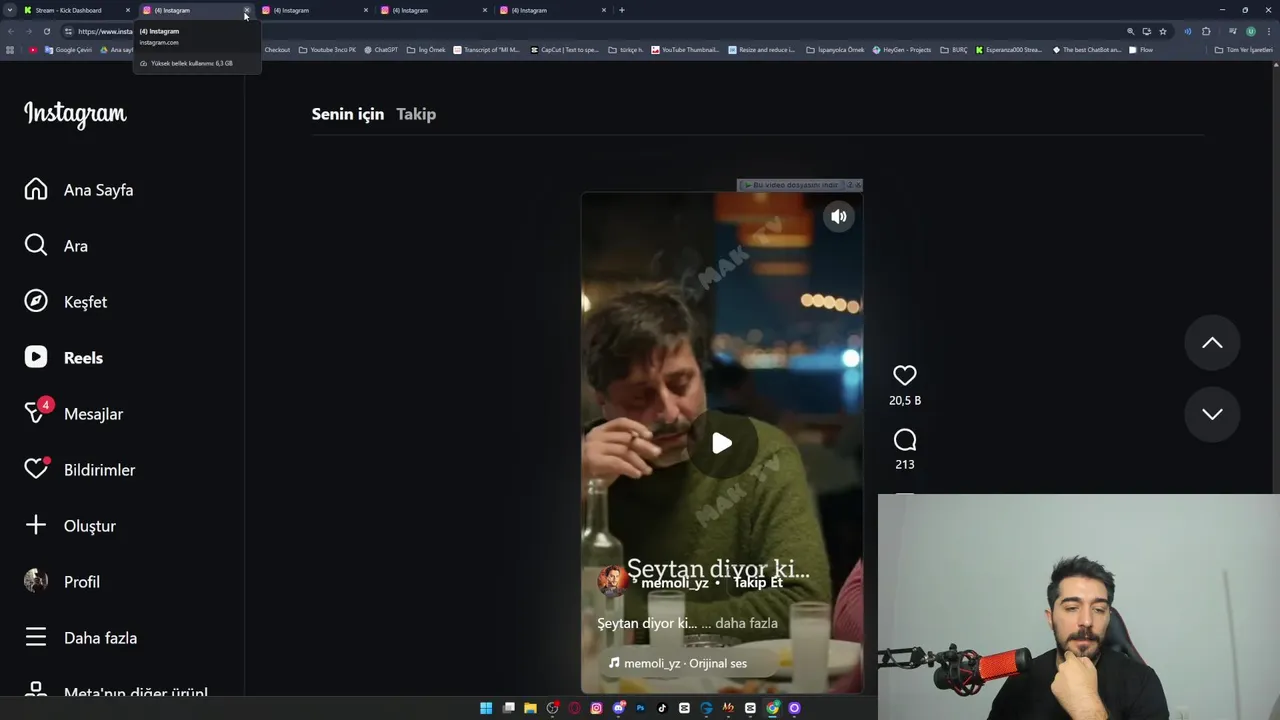
Task: Open the BURÇ bookmark folder
Action: [954, 49]
